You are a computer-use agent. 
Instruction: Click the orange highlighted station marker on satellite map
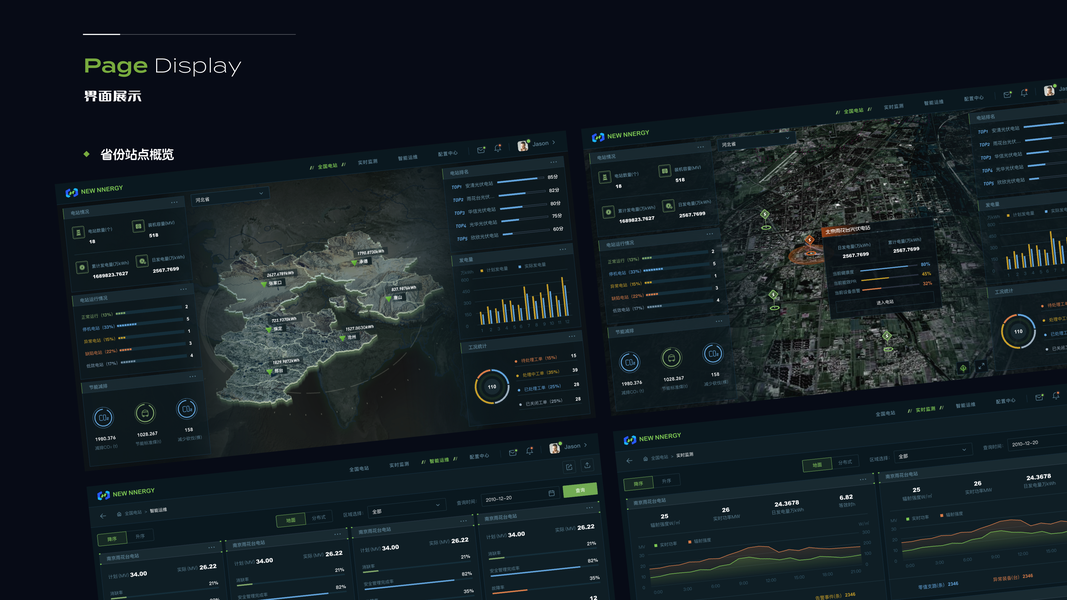click(x=809, y=240)
